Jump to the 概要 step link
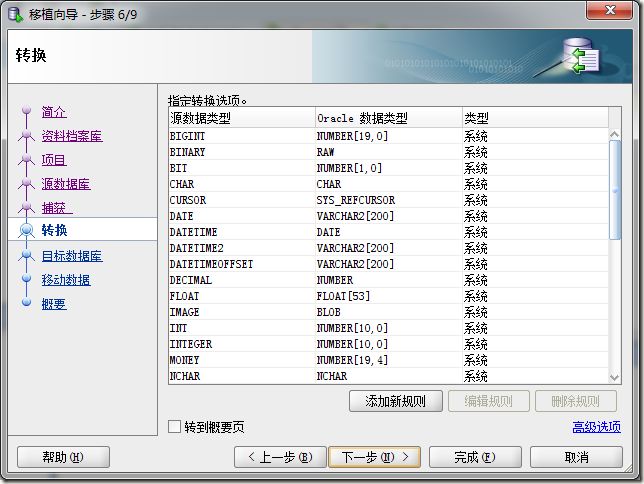644x484 pixels. click(54, 304)
